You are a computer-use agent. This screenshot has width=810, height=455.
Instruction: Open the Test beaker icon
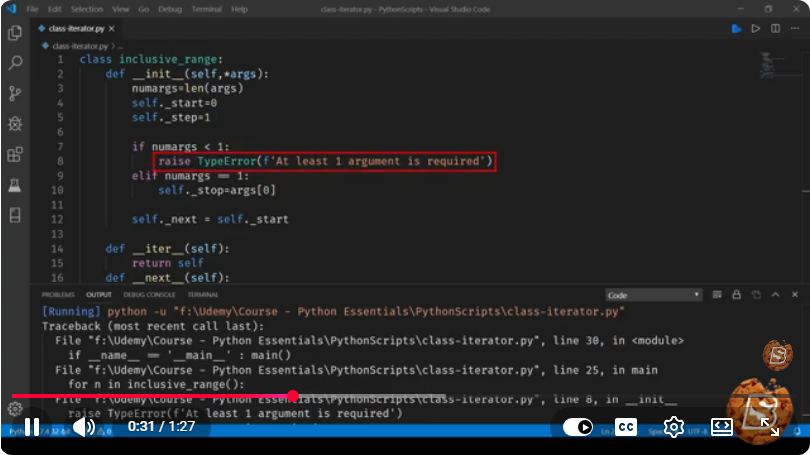[x=15, y=185]
